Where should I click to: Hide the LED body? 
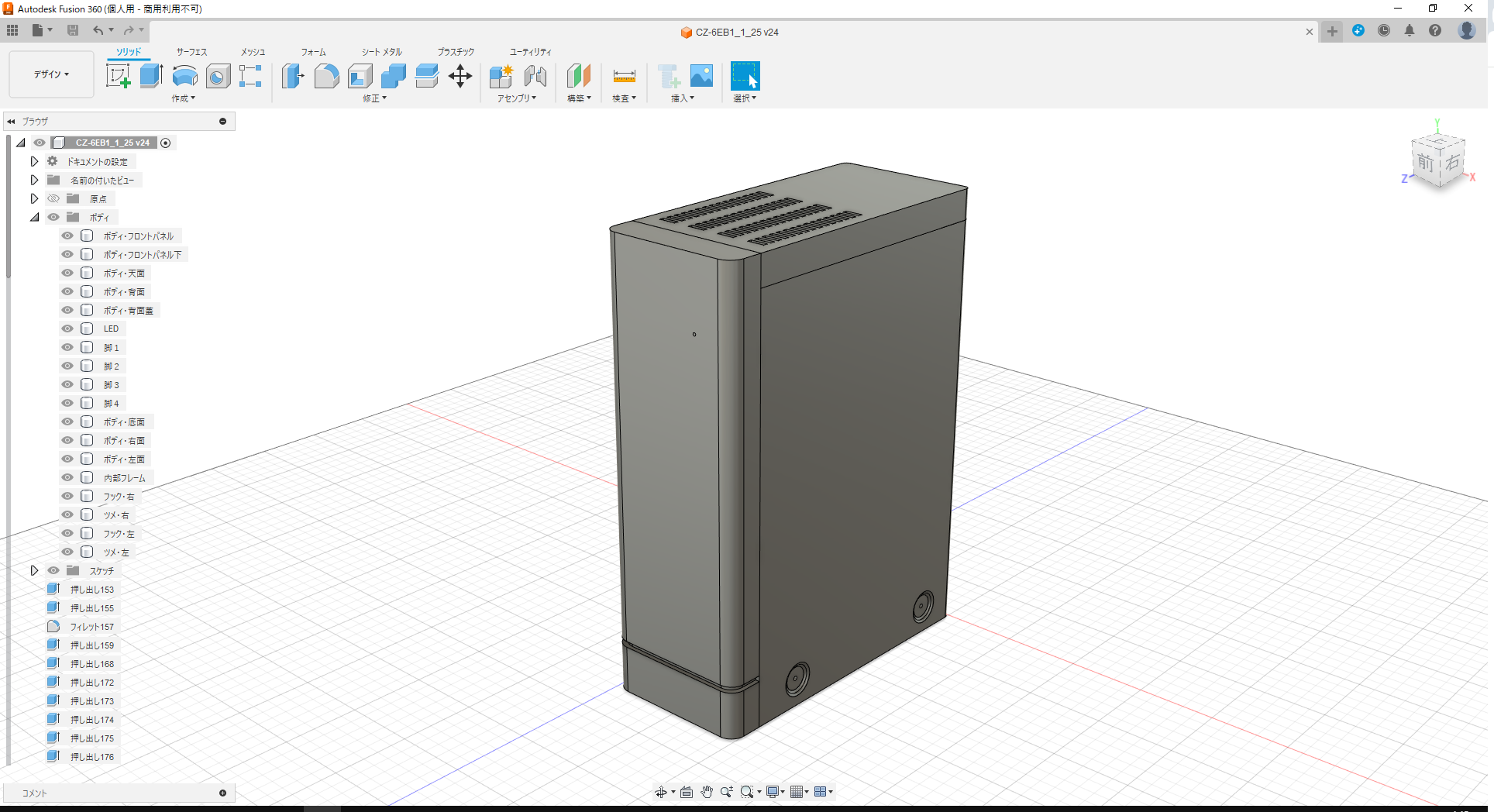[x=67, y=328]
